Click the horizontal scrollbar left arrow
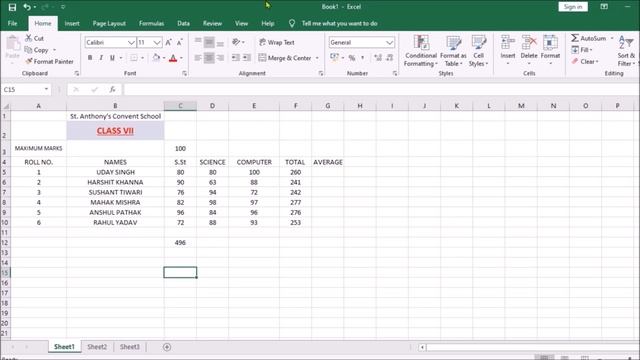Viewport: 640px width, 360px height. point(422,347)
